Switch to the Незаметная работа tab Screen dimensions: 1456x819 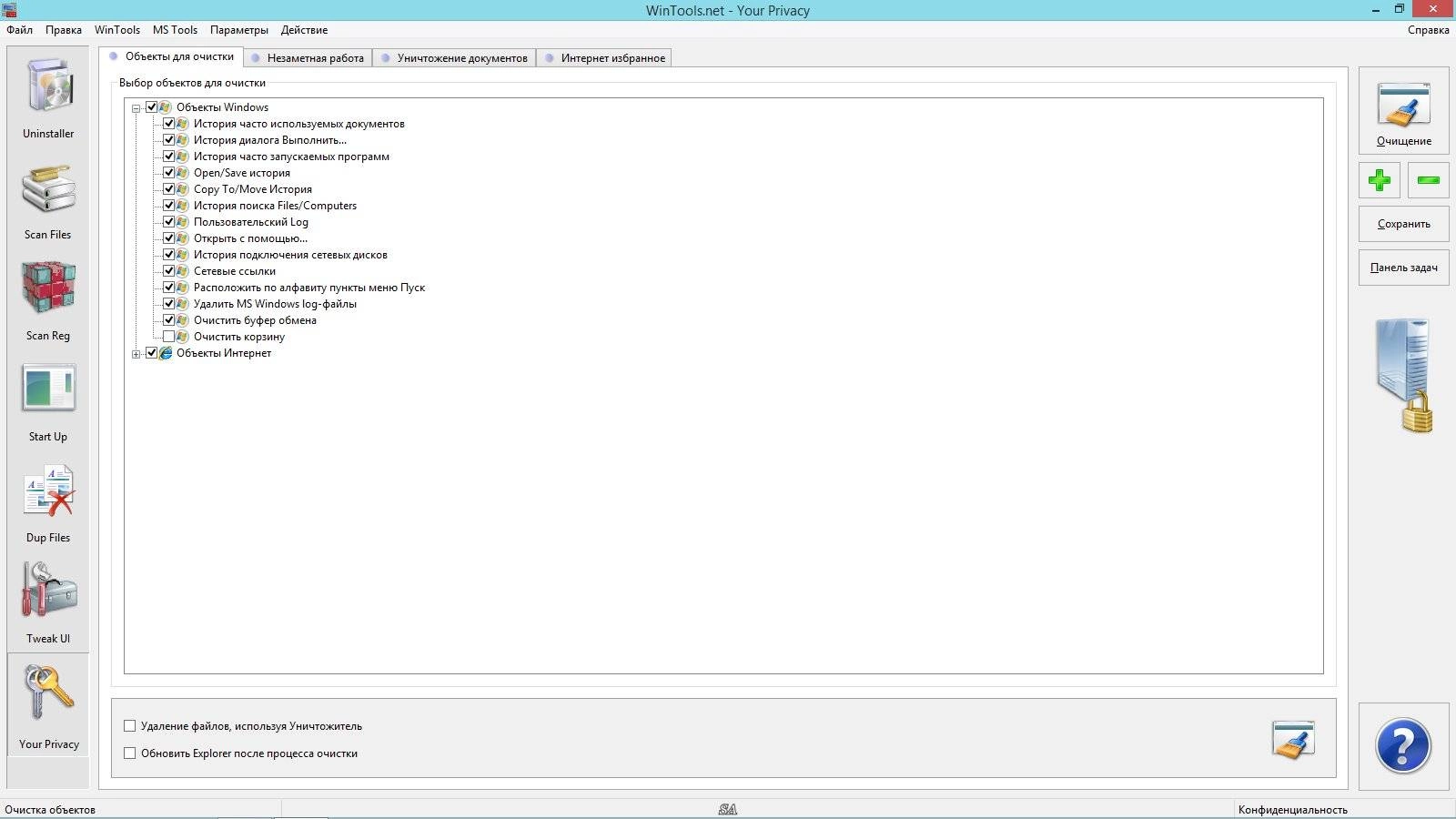click(308, 58)
